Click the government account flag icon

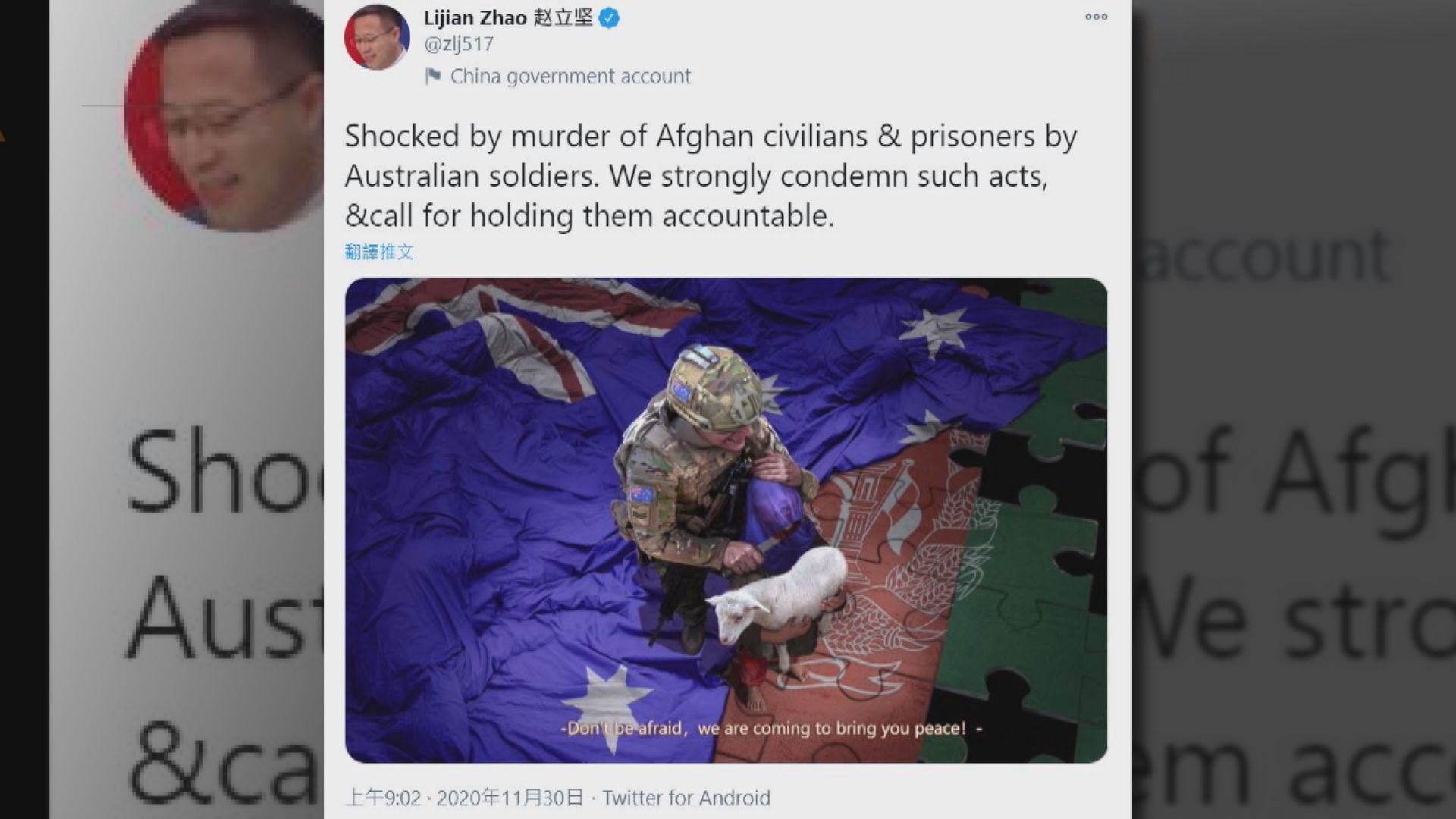coord(432,76)
